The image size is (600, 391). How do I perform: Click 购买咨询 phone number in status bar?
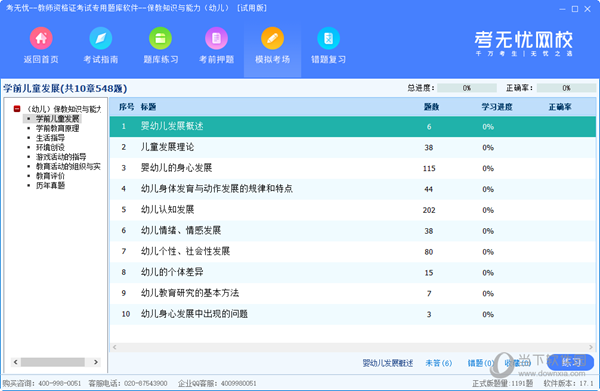(60, 383)
